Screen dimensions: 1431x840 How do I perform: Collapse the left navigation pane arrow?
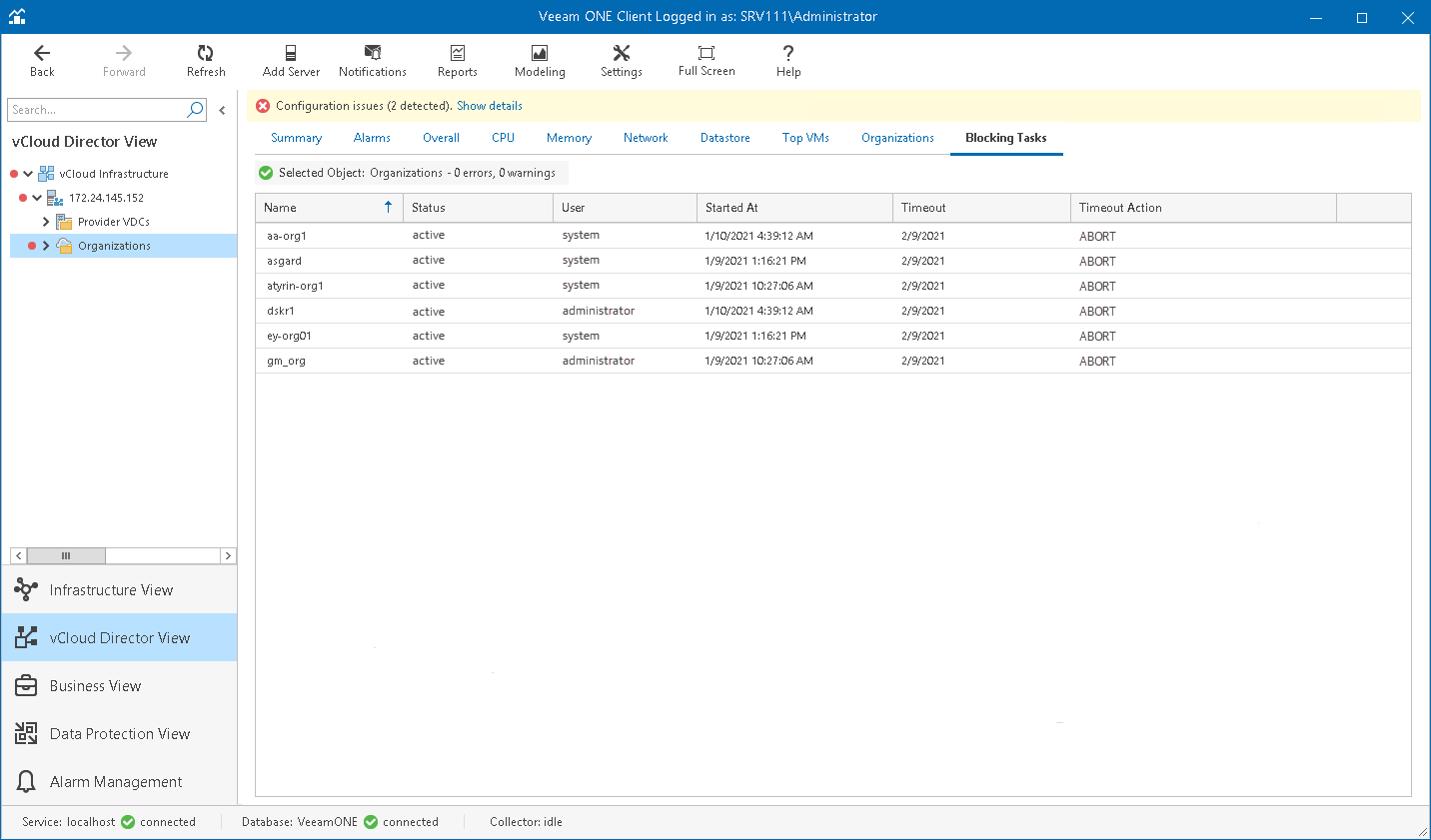[x=222, y=111]
